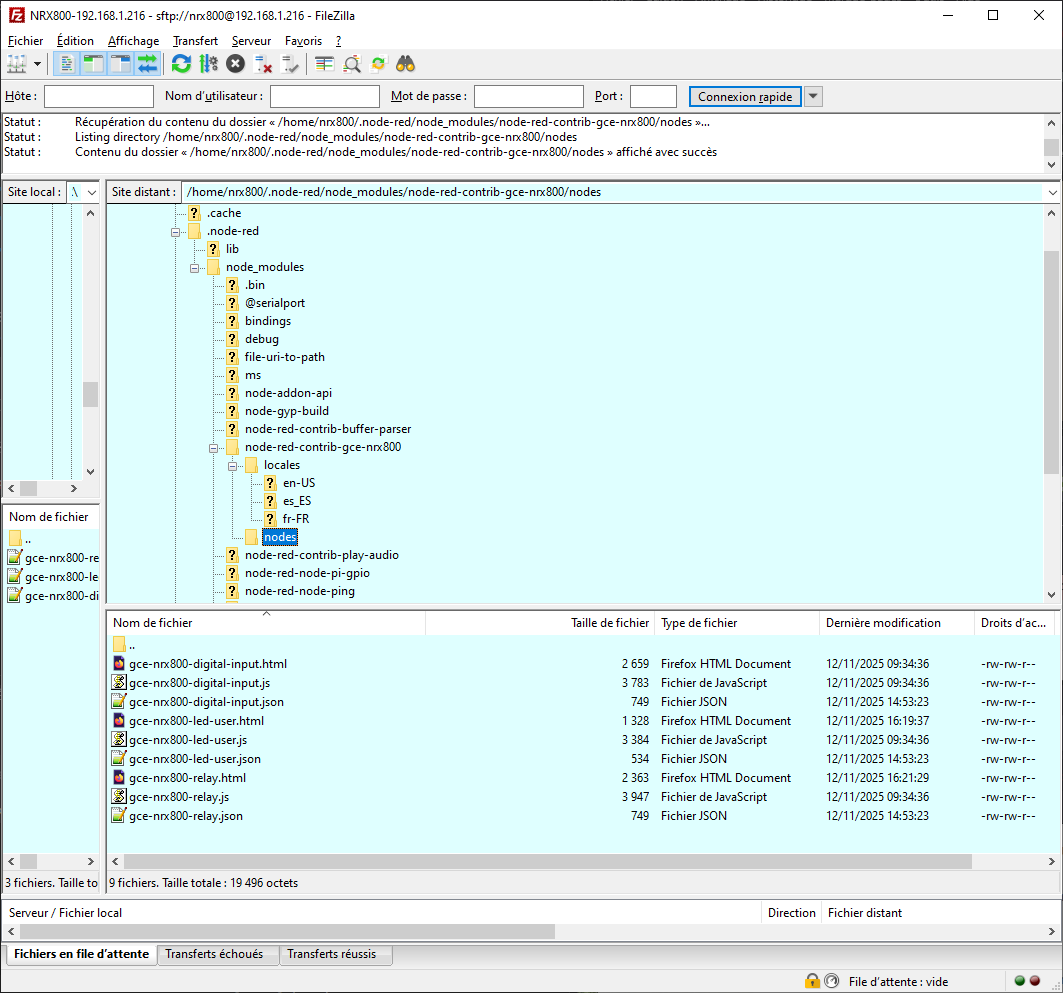Click the Hôte input field
1063x993 pixels.
coord(99,97)
